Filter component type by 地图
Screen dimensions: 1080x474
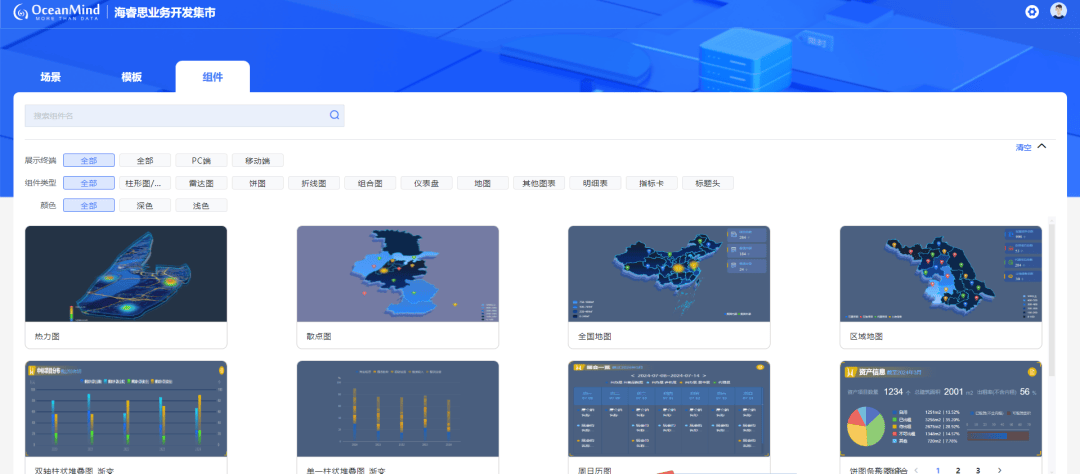pyautogui.click(x=483, y=183)
